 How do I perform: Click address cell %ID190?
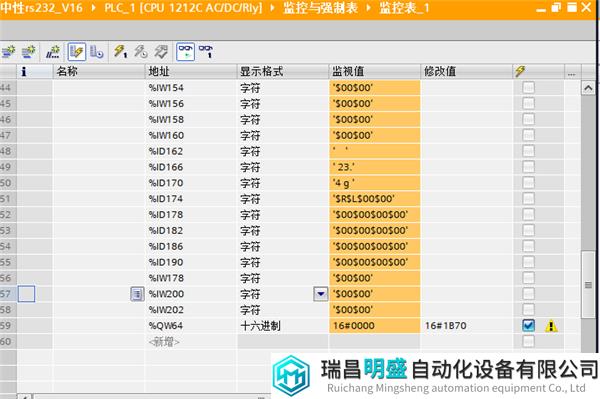pyautogui.click(x=191, y=262)
